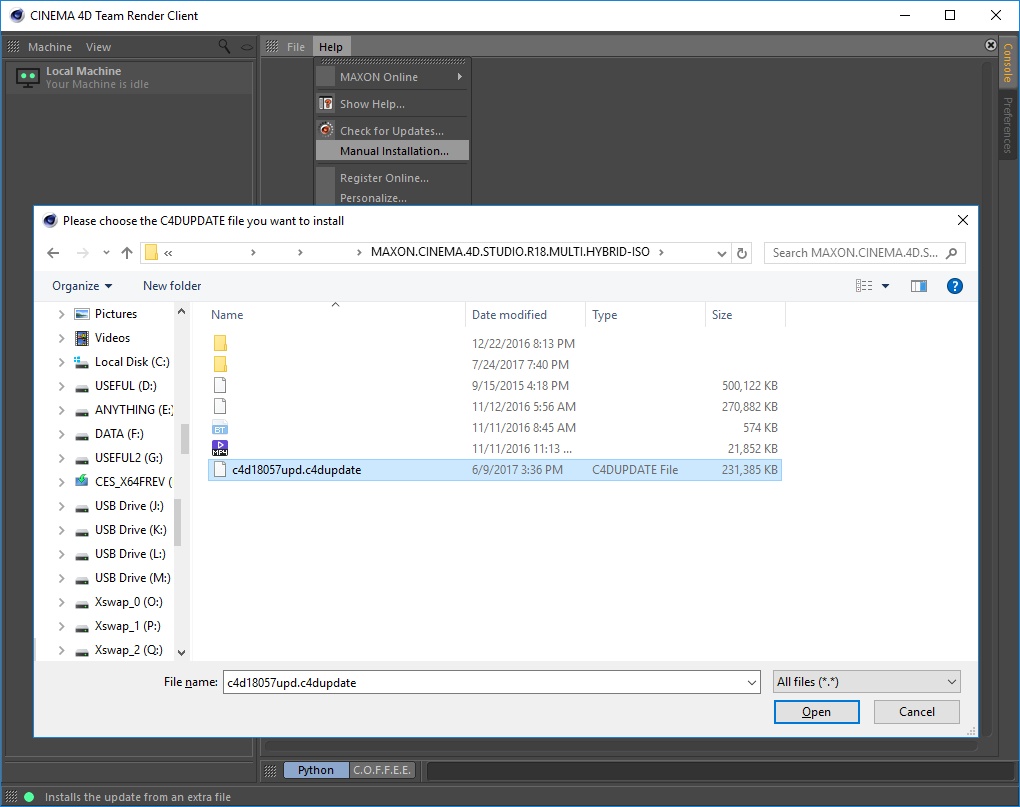
Task: Go up one folder level arrow
Action: tap(127, 253)
